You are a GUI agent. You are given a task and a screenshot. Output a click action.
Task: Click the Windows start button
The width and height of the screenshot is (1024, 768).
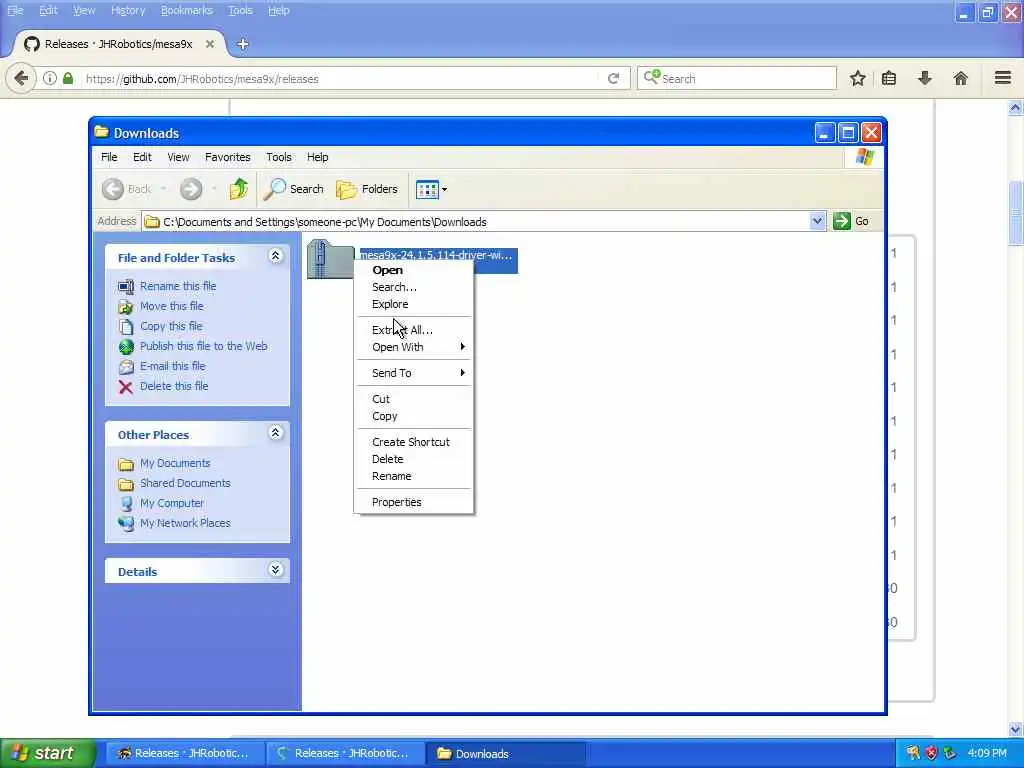point(47,754)
